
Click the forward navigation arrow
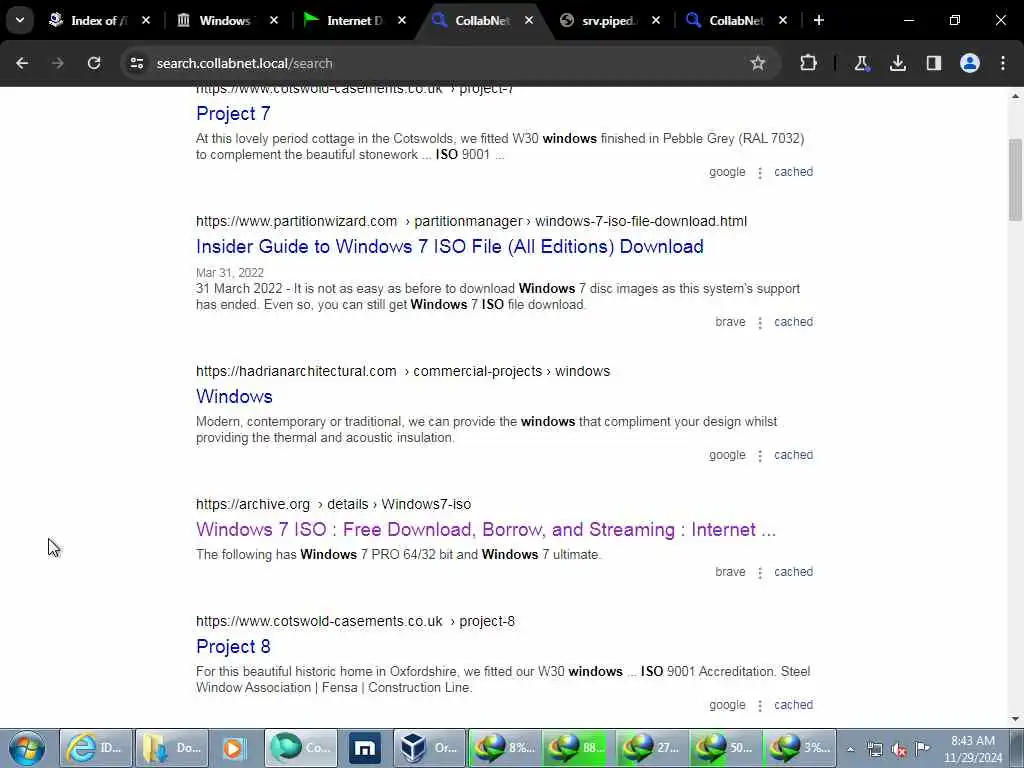(57, 63)
